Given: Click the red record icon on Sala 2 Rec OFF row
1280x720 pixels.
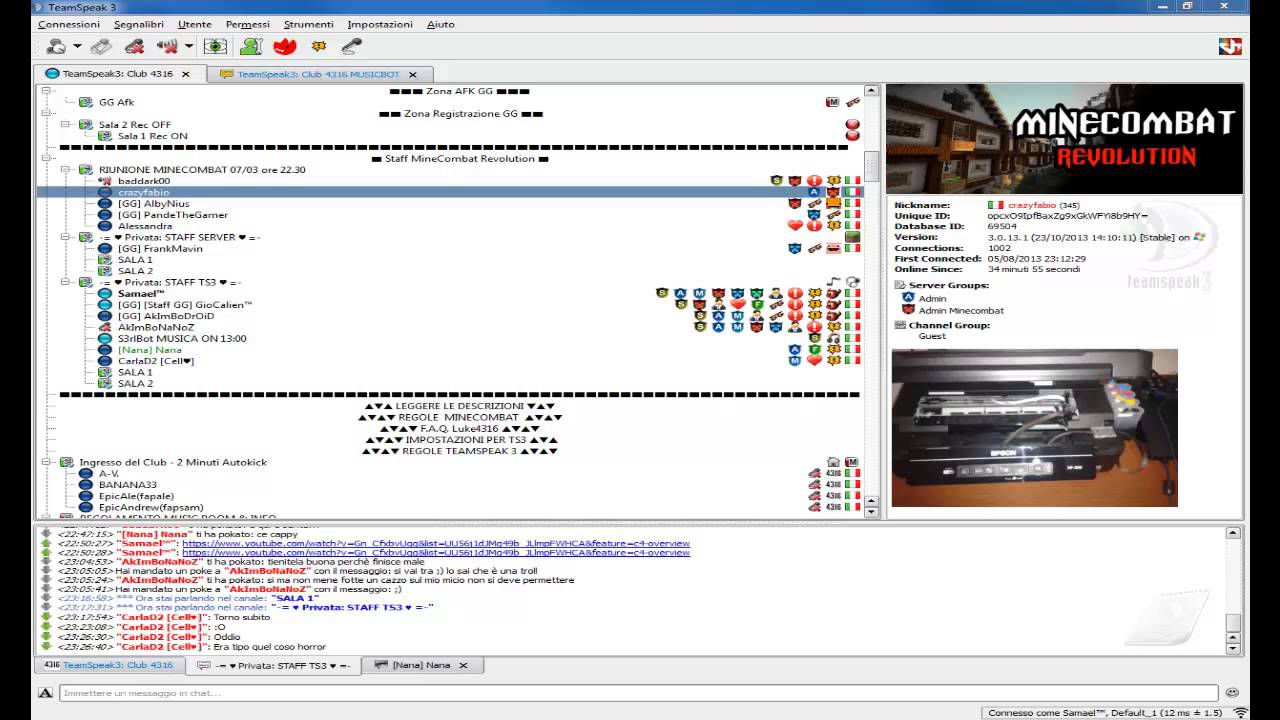Looking at the screenshot, I should (852, 125).
